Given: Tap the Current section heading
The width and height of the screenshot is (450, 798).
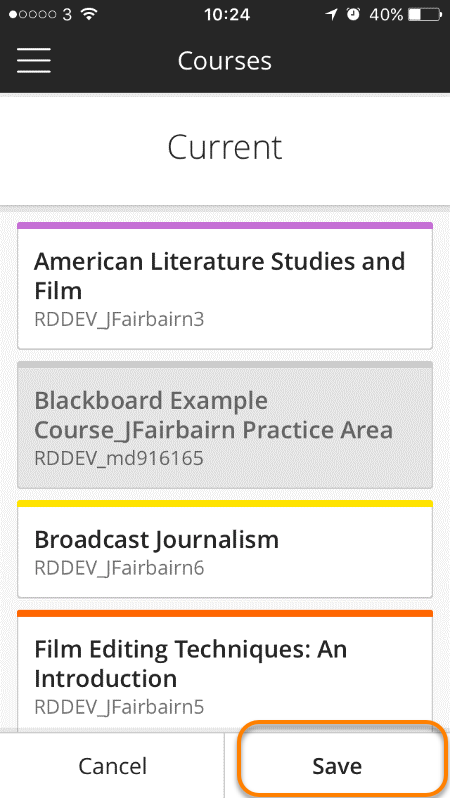Looking at the screenshot, I should pyautogui.click(x=224, y=147).
